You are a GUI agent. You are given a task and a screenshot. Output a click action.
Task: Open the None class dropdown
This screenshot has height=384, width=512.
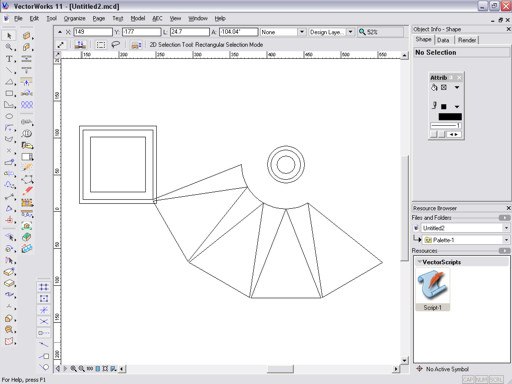pyautogui.click(x=301, y=32)
